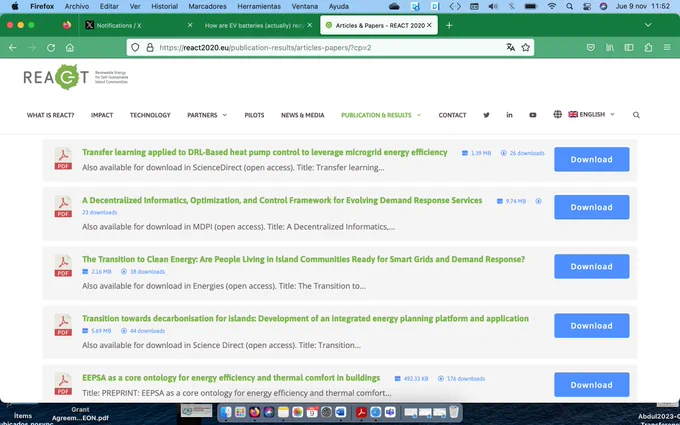Click the tracking protection shield icon
Viewport: 680px width, 425px height.
135,48
